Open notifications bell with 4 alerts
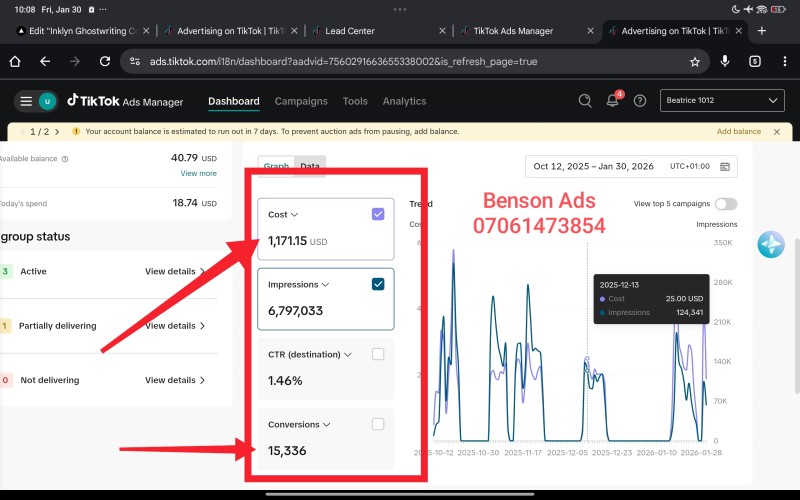 613,100
